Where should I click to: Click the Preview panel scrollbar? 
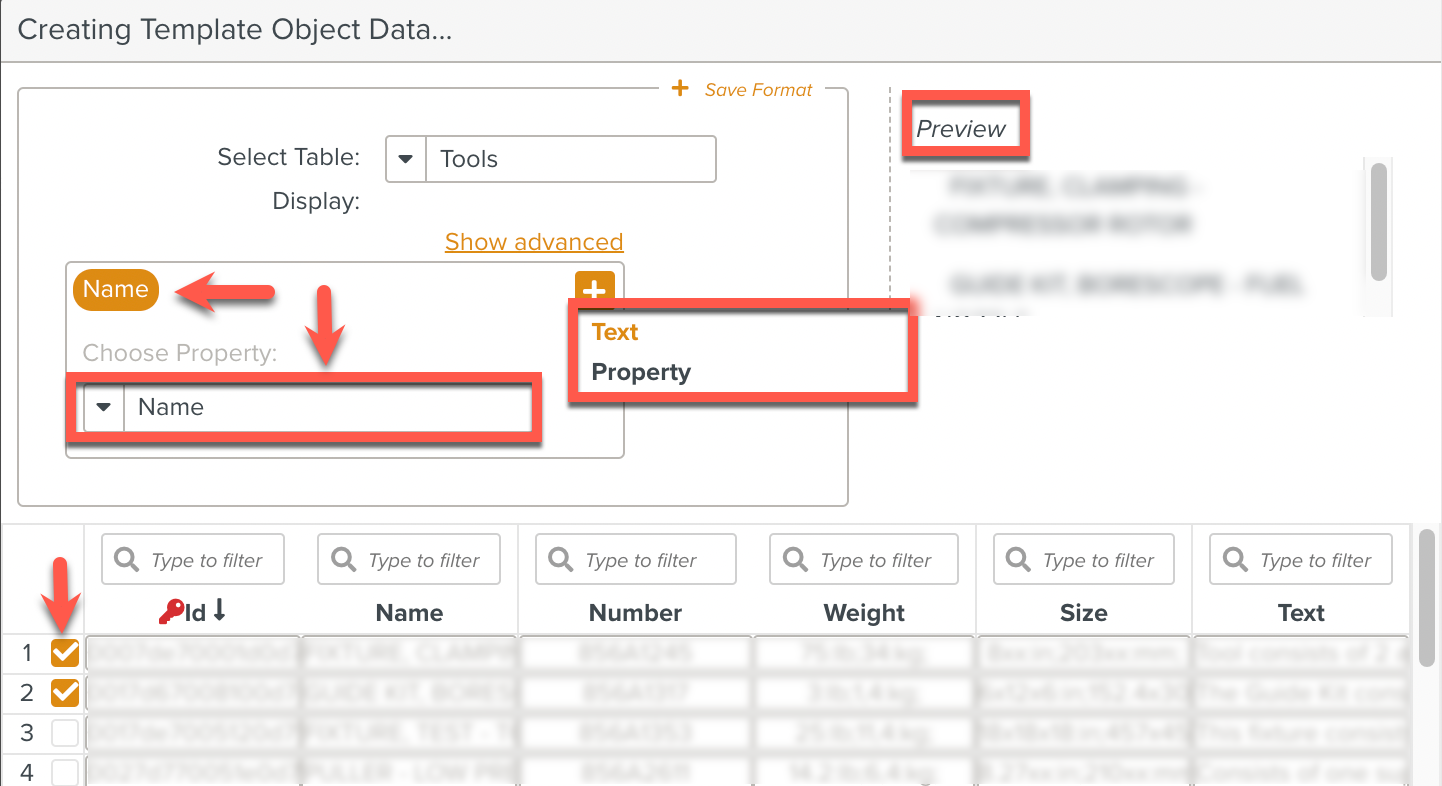[1378, 222]
